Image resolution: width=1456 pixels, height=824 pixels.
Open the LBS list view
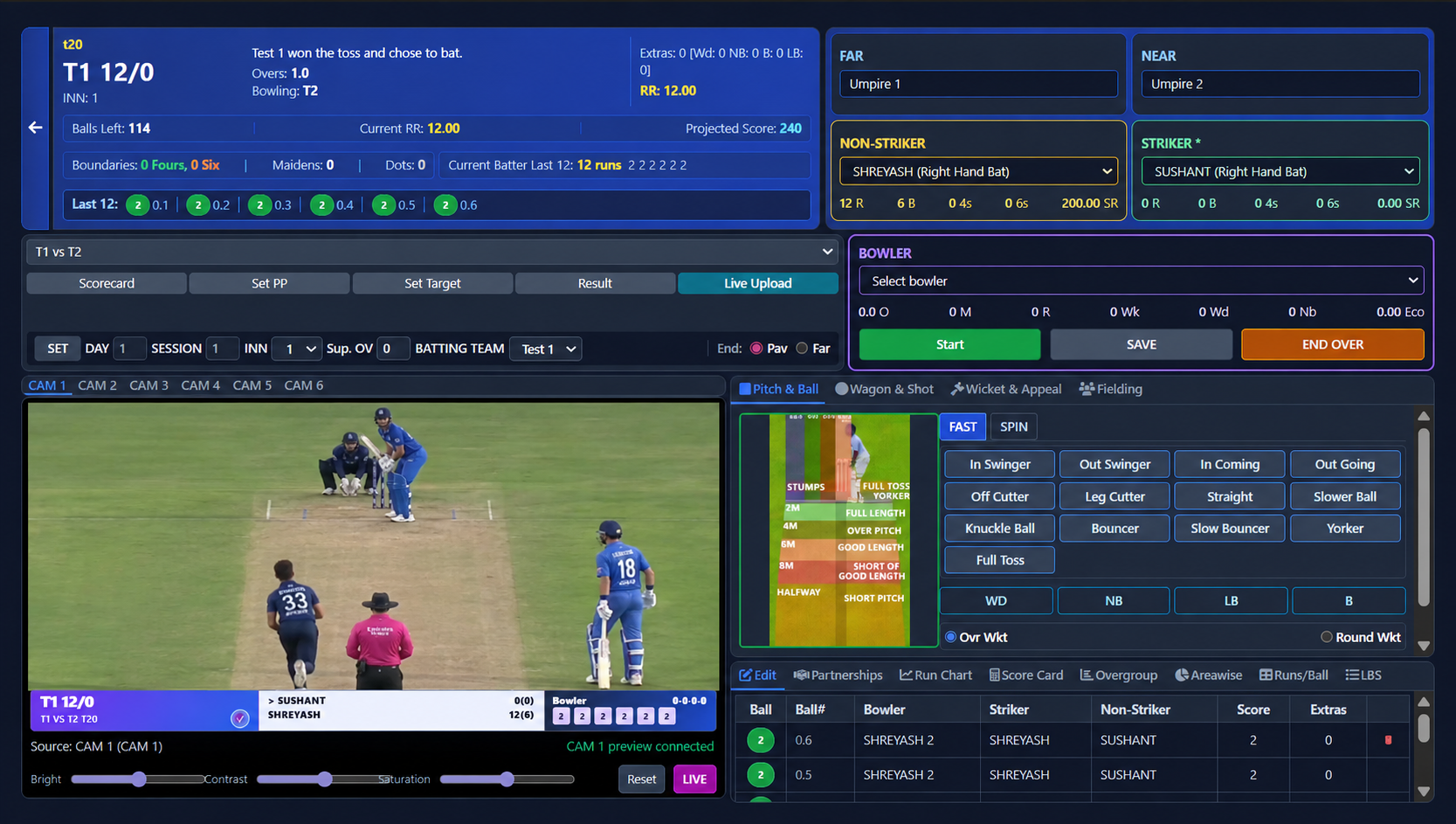(1363, 675)
